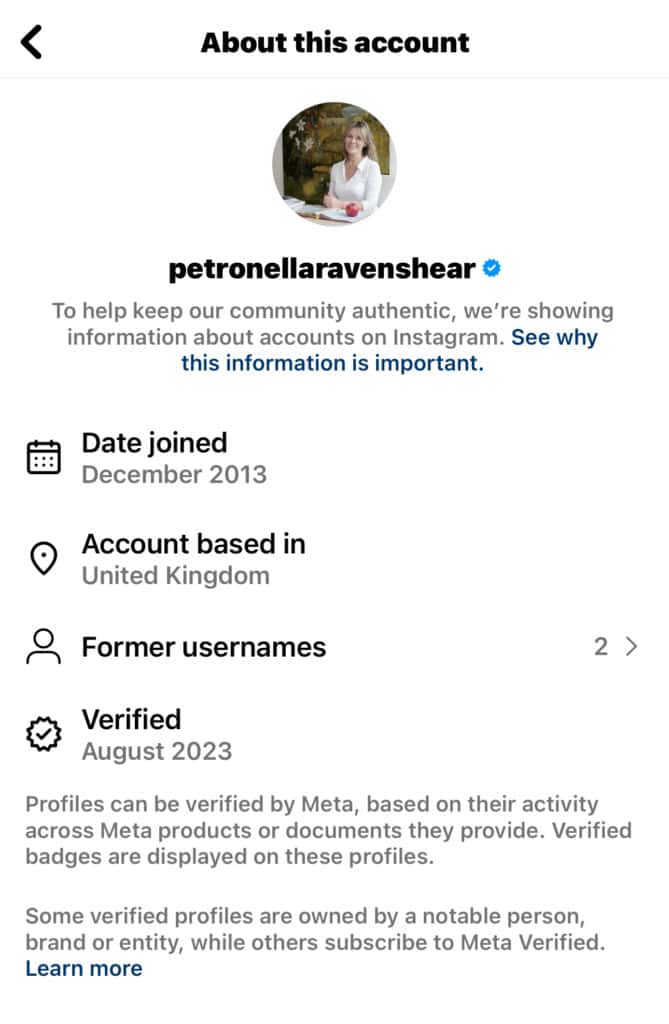Tap the Verified badge outline icon

43,735
